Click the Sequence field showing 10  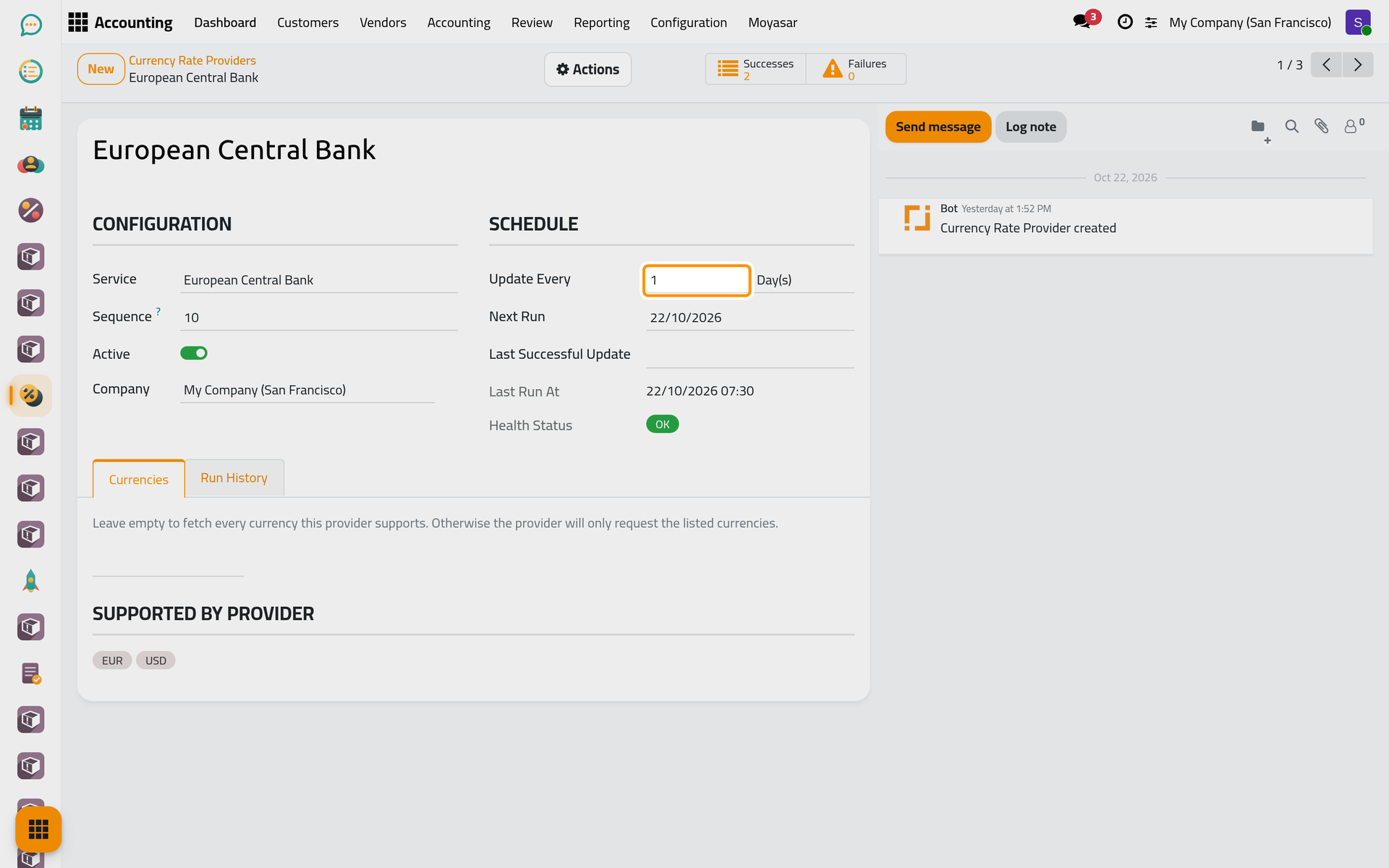click(319, 318)
